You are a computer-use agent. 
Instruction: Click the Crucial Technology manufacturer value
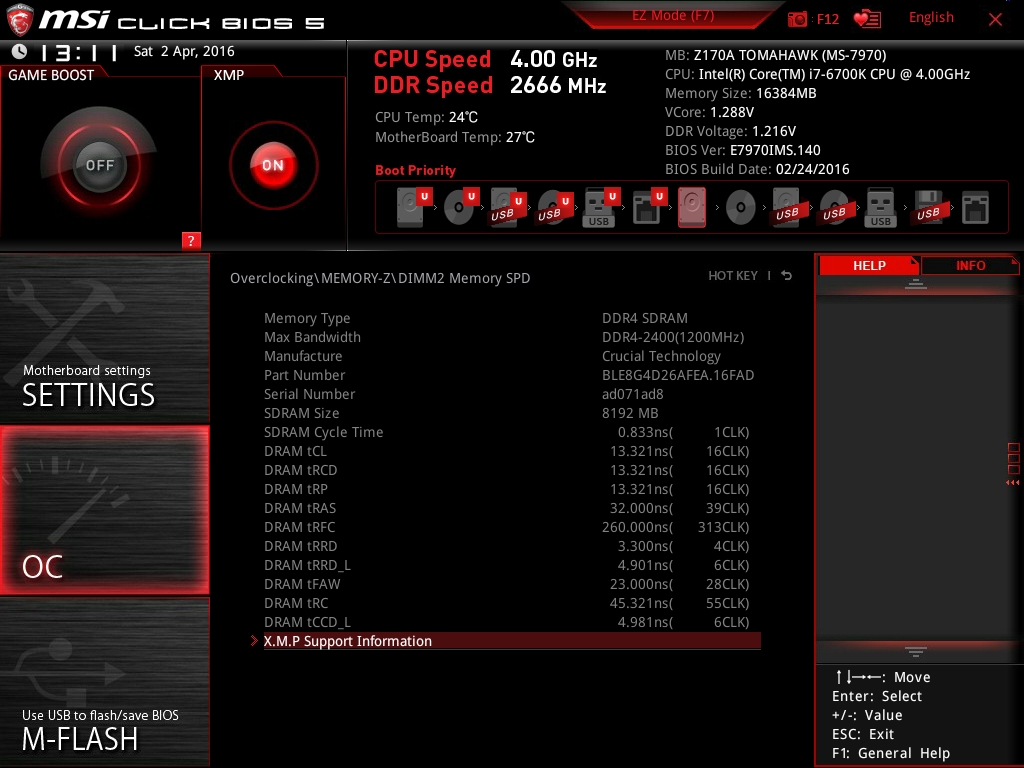pyautogui.click(x=661, y=356)
